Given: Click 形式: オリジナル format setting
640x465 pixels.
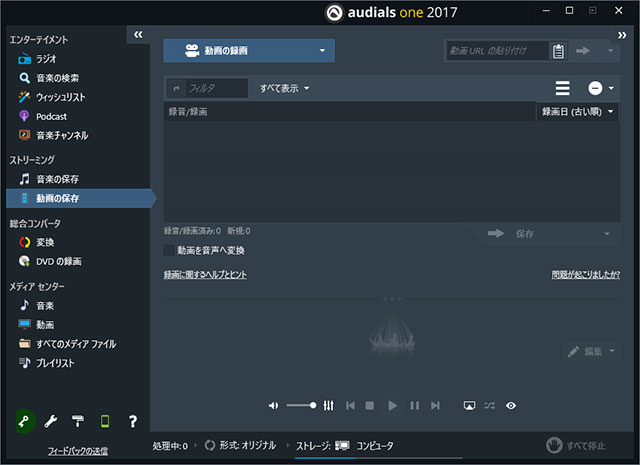Looking at the screenshot, I should 240,445.
